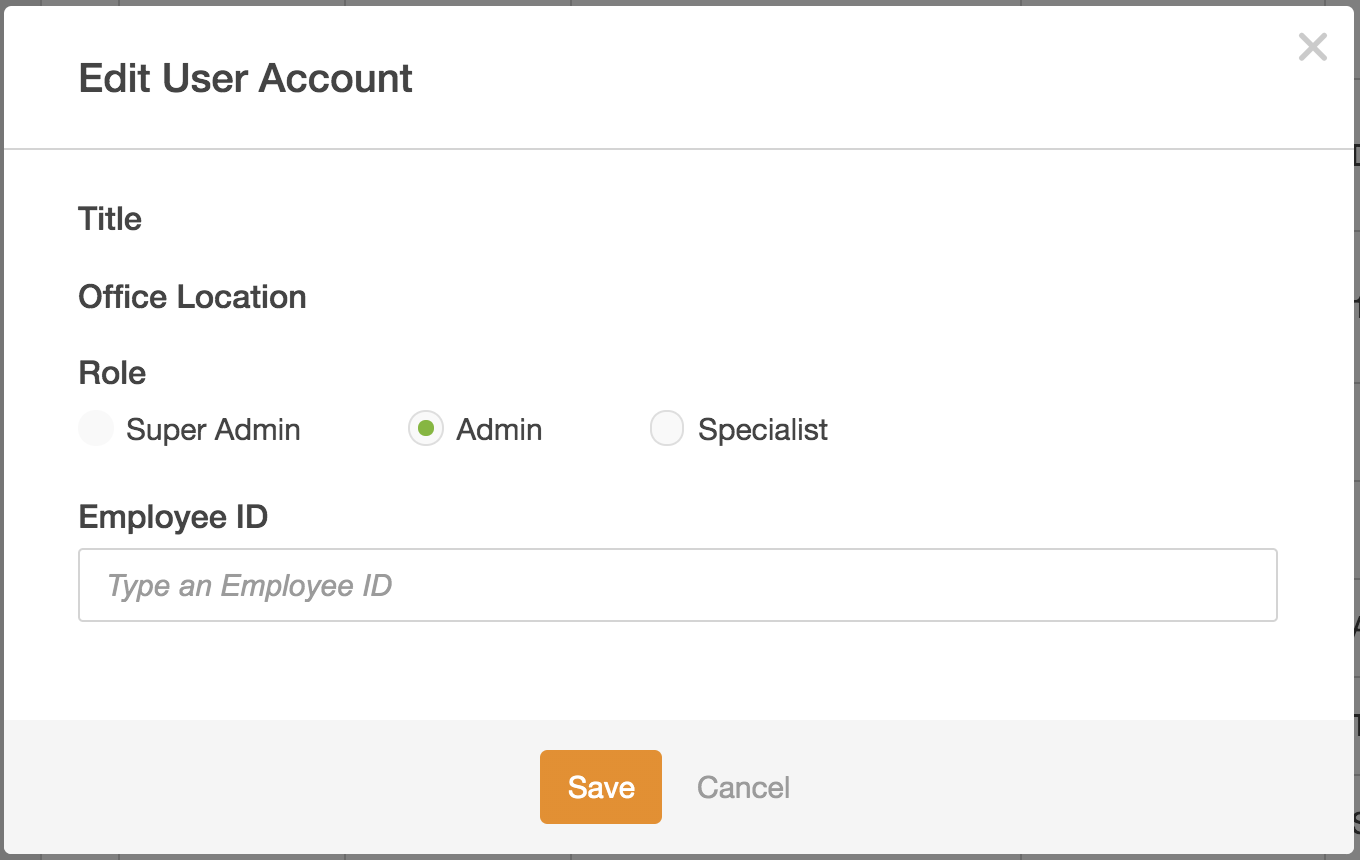Click the Employee ID field label

click(x=173, y=517)
